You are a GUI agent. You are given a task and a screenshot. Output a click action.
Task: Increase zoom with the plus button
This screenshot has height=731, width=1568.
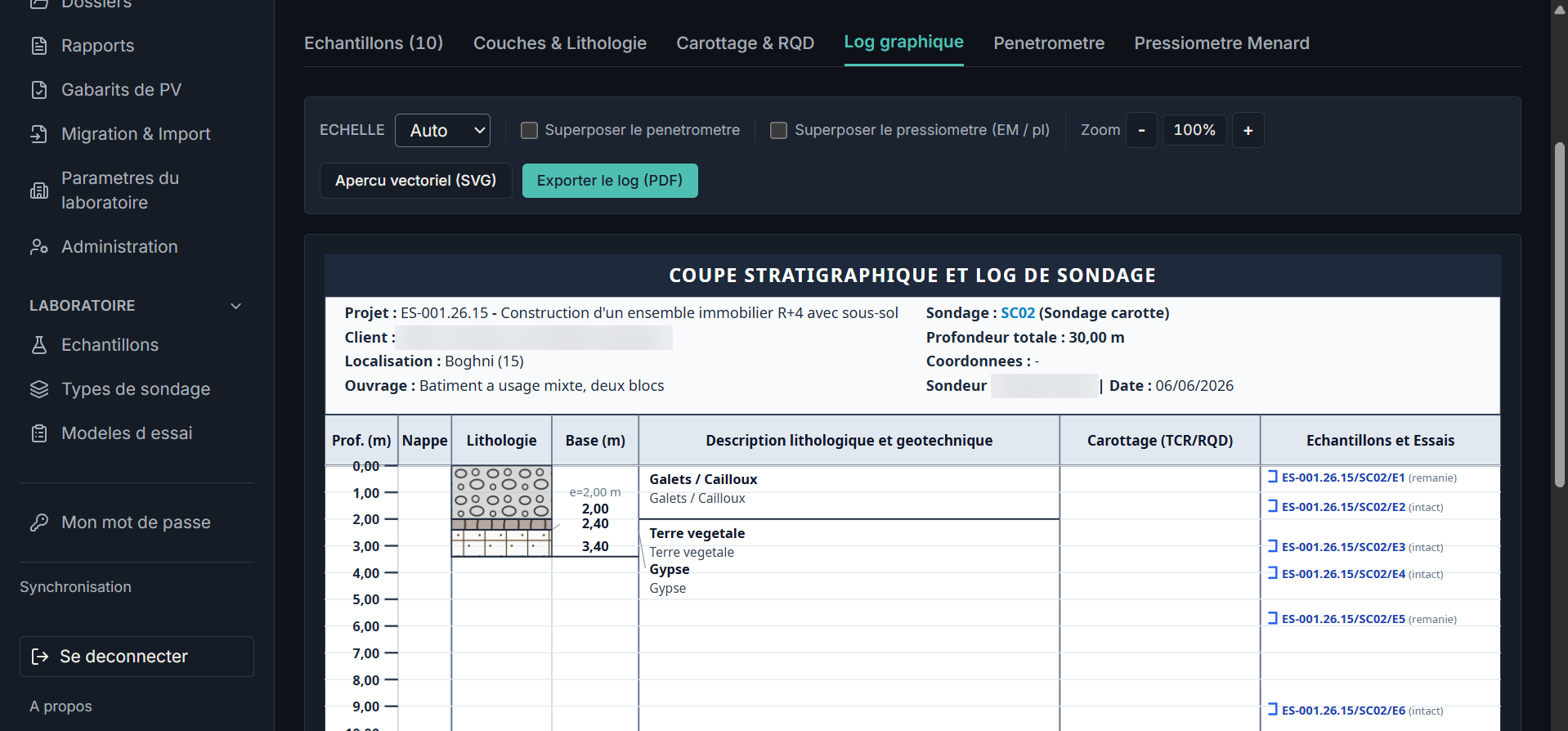coord(1248,130)
